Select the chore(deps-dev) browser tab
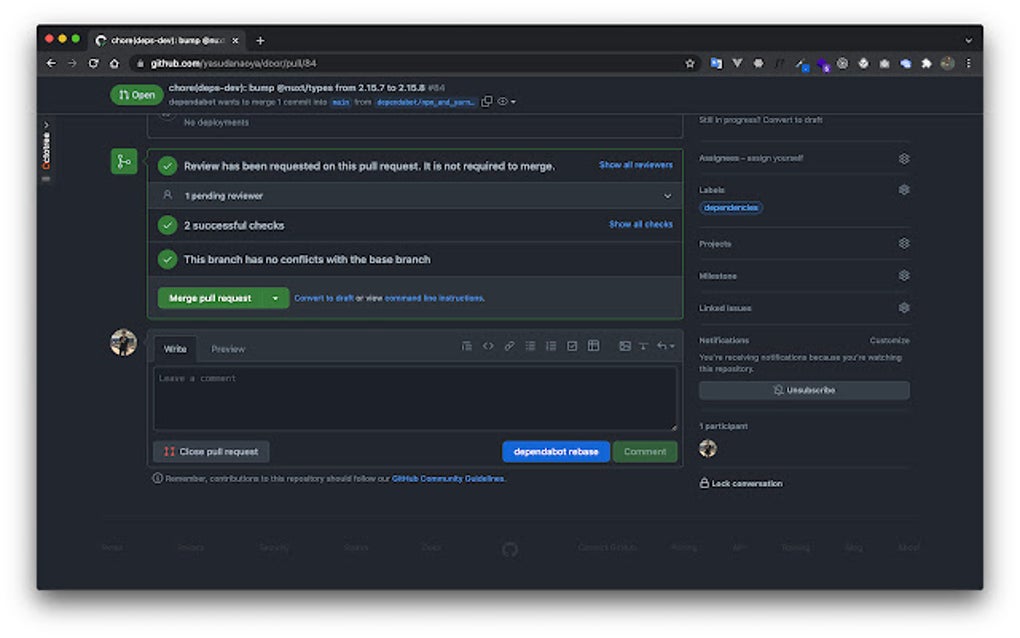The height and width of the screenshot is (638, 1020). 167,40
